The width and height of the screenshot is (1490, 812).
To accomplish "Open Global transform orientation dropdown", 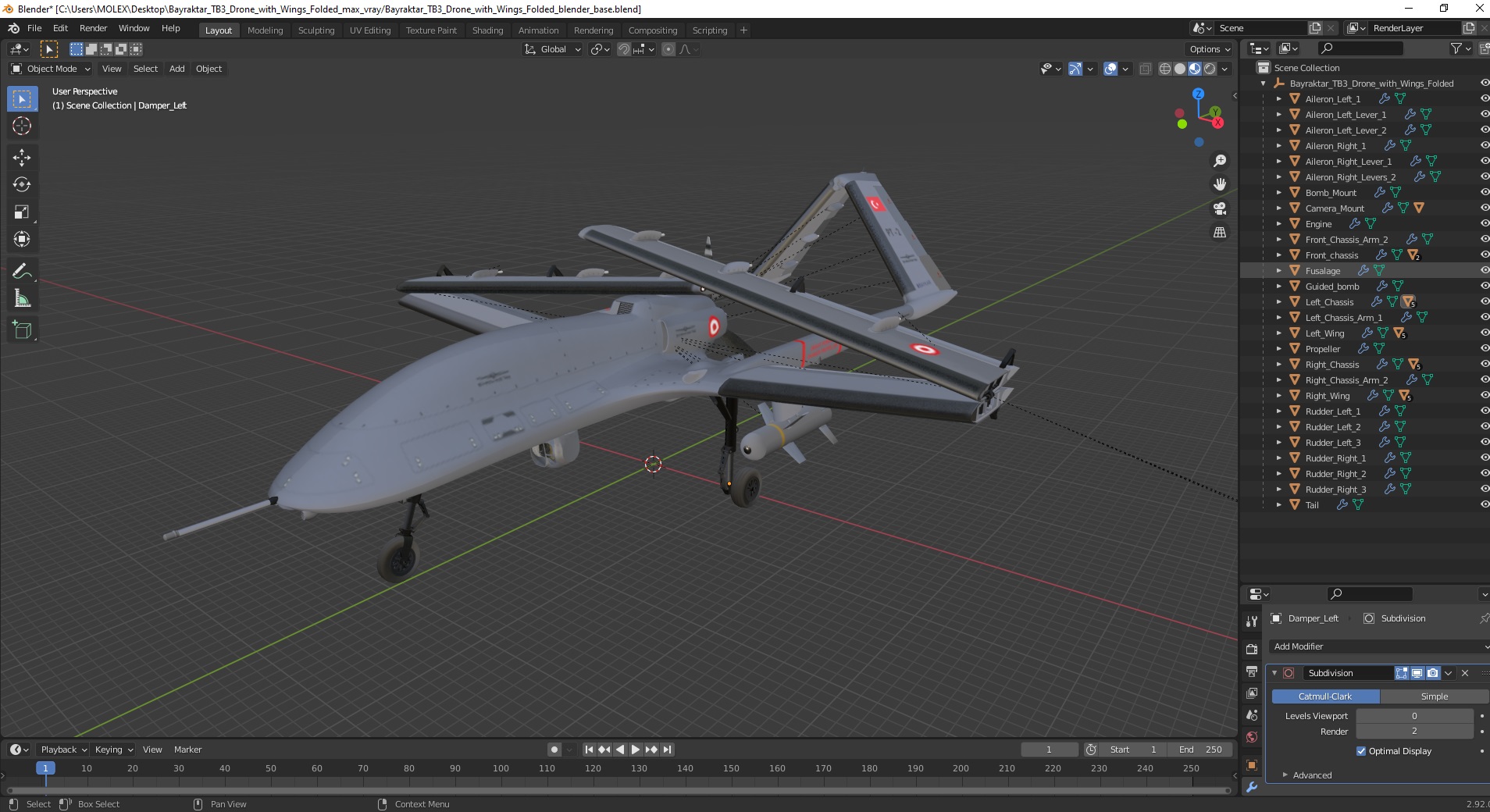I will tap(552, 49).
